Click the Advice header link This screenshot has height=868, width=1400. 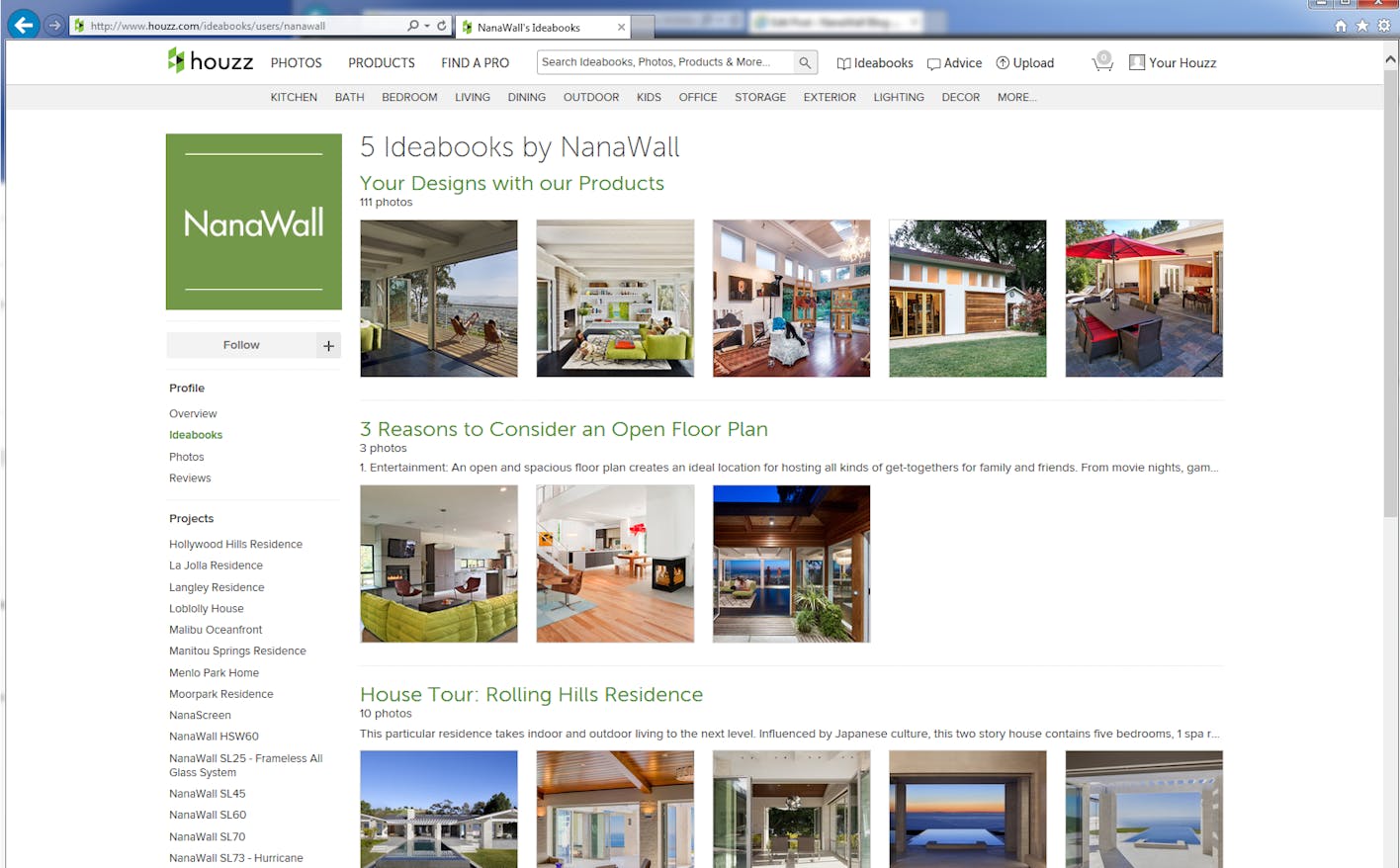[x=954, y=62]
